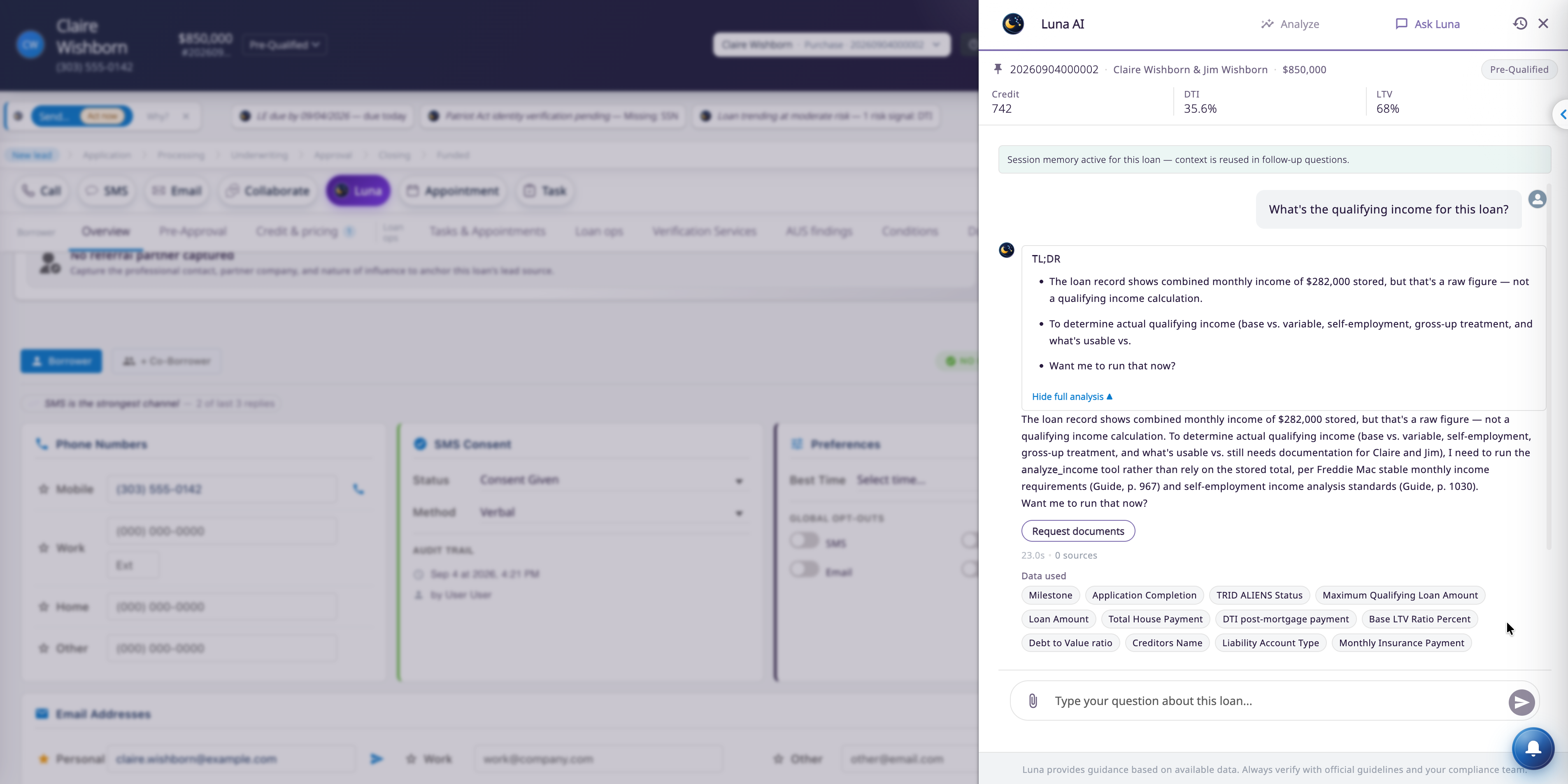The image size is (1568, 784).
Task: Open the AUS findings tab
Action: coord(819,231)
